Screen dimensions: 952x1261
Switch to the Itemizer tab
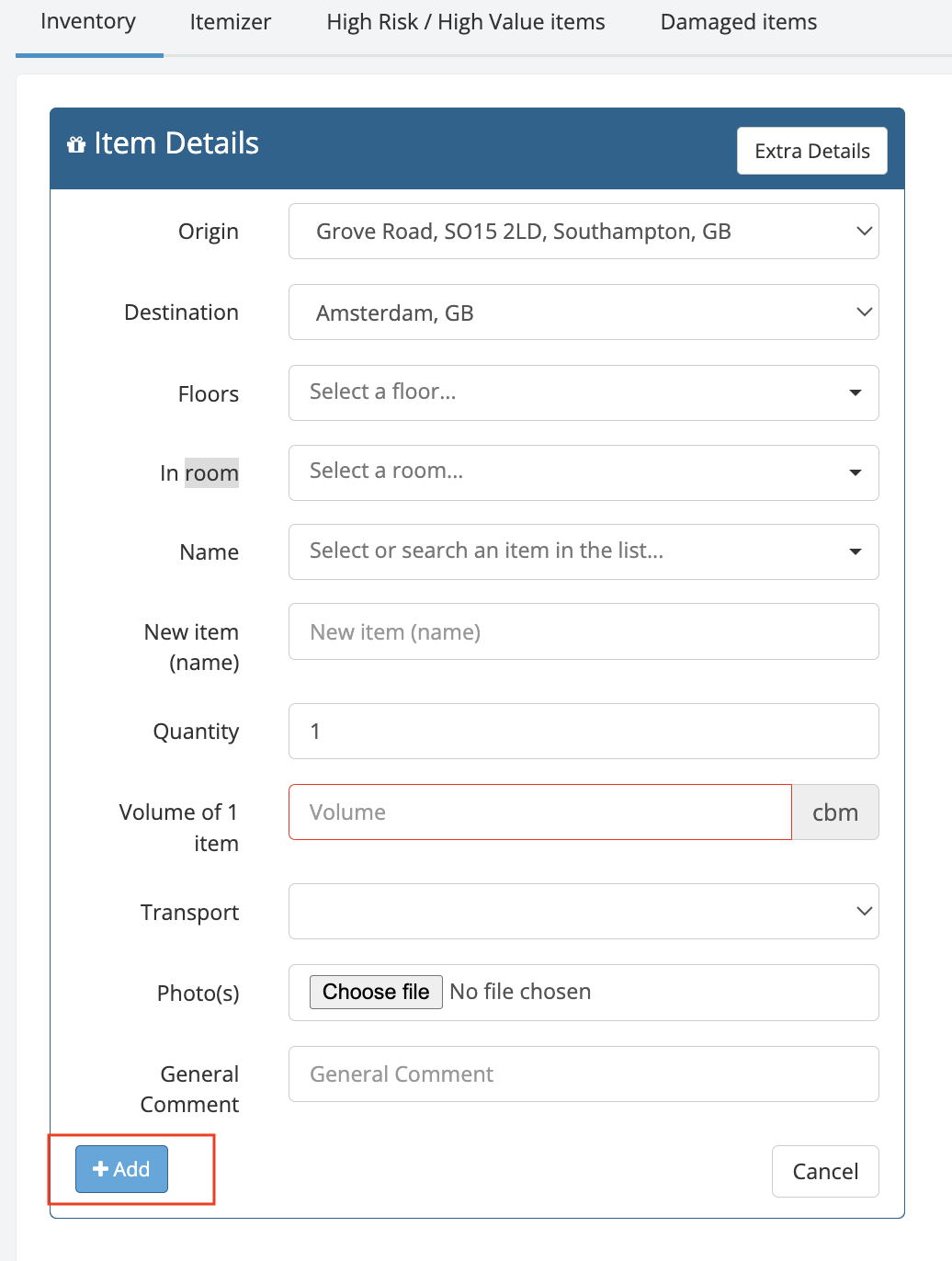(231, 22)
